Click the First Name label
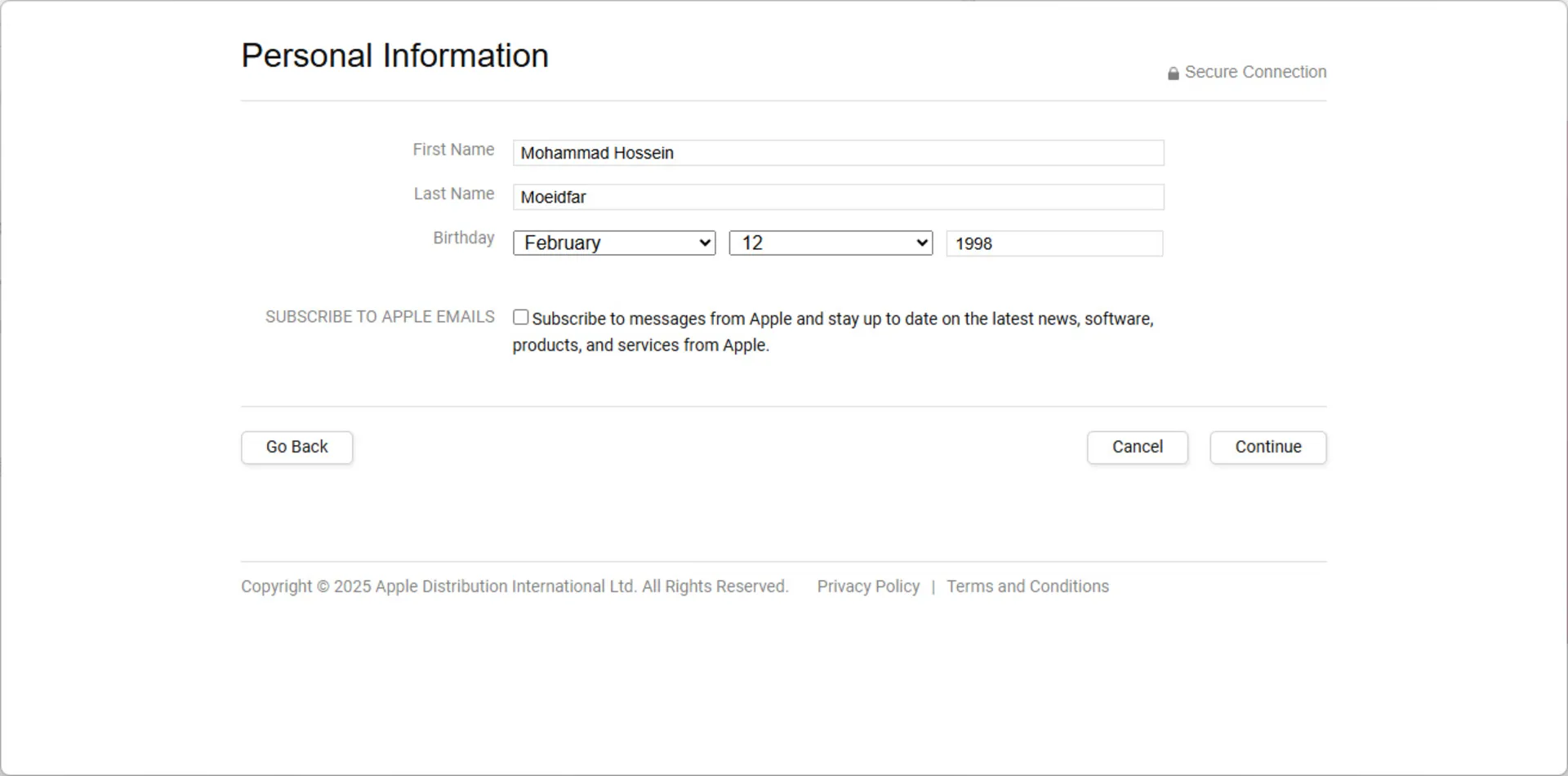Screen dimensions: 1568x776 tap(453, 149)
